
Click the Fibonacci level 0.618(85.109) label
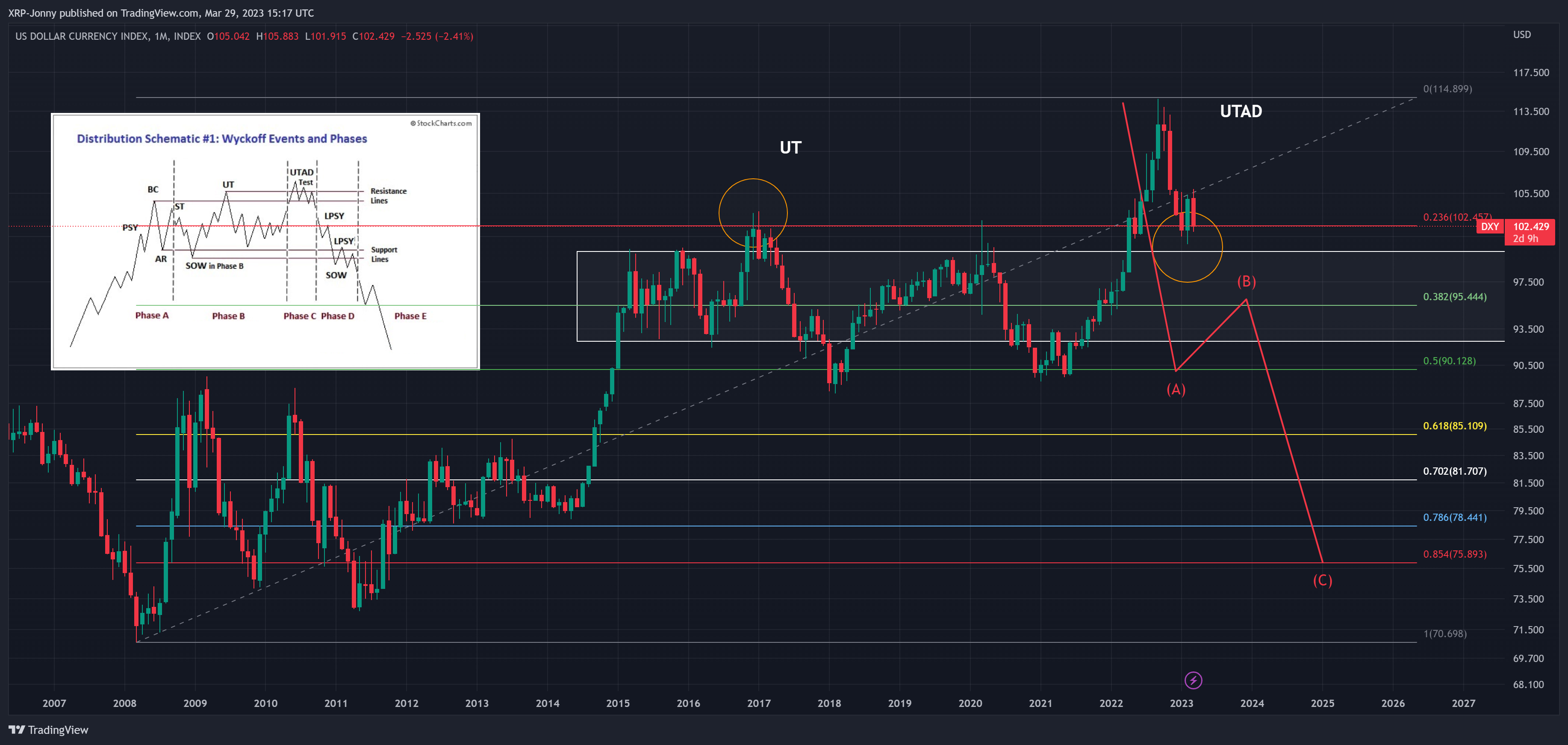point(1454,426)
